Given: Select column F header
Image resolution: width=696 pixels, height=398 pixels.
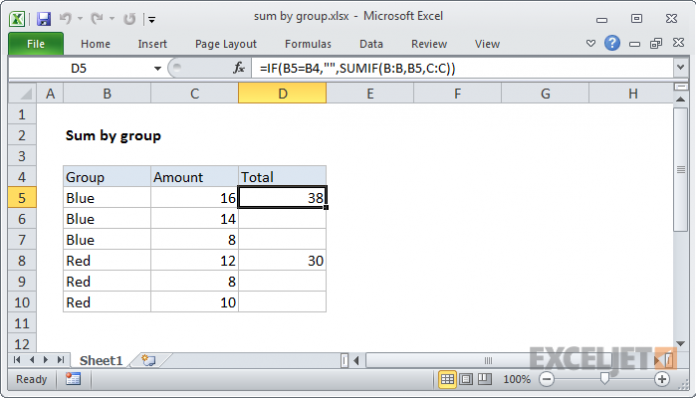Looking at the screenshot, I should pyautogui.click(x=457, y=94).
